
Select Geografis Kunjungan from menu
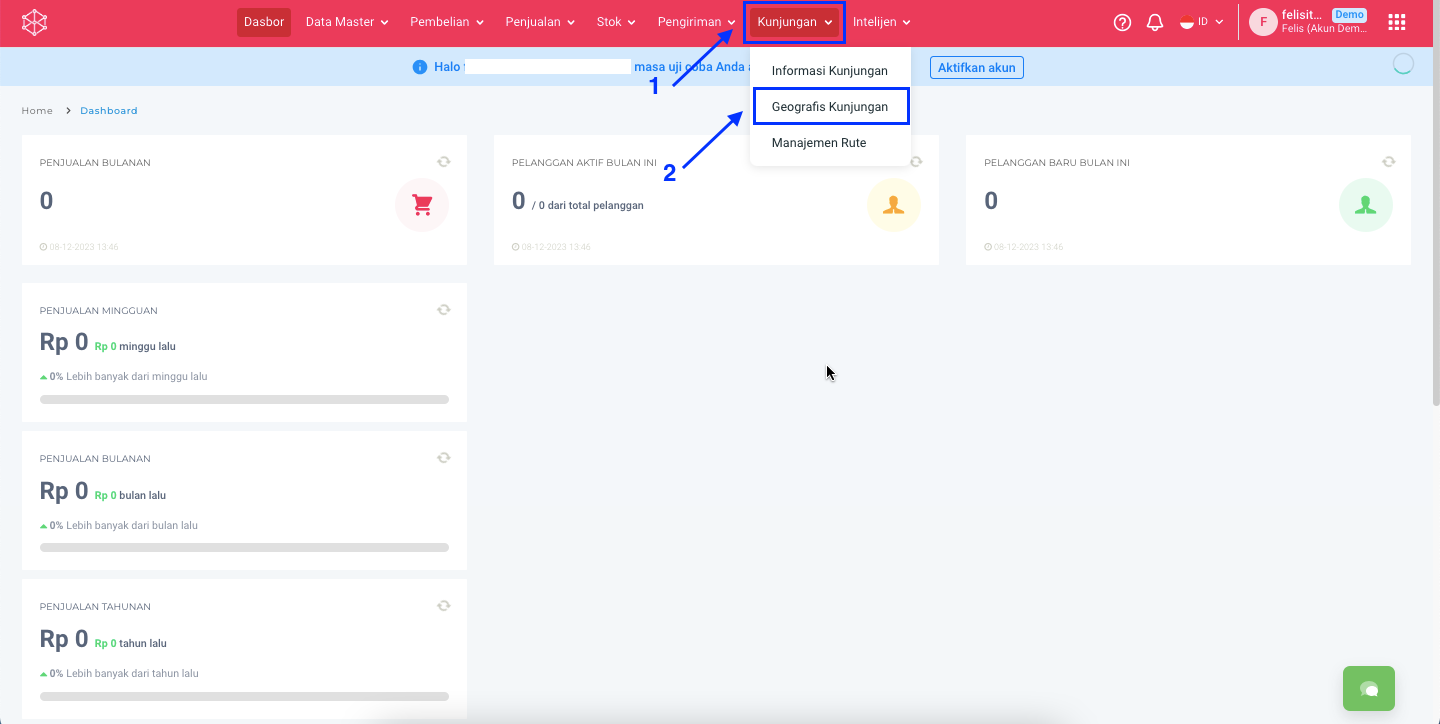830,107
